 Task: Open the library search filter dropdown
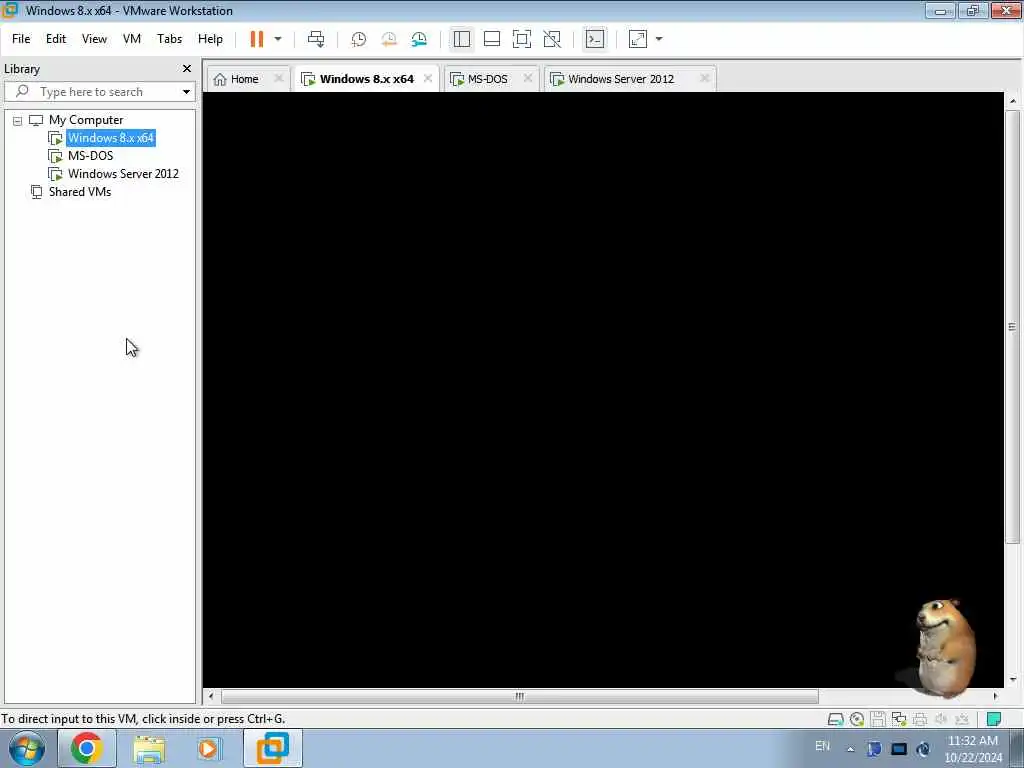coord(186,92)
